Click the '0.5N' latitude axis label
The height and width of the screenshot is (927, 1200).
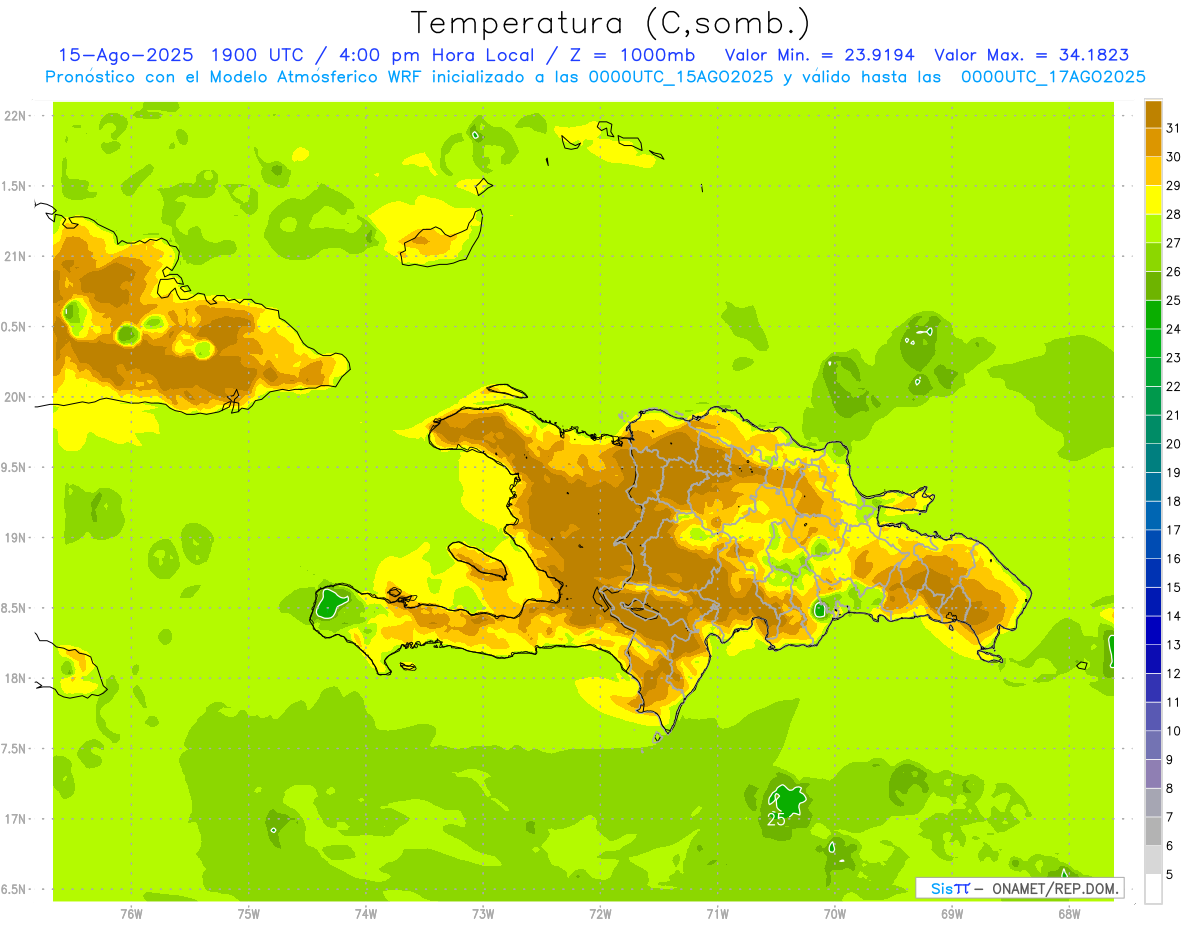(x=16, y=327)
